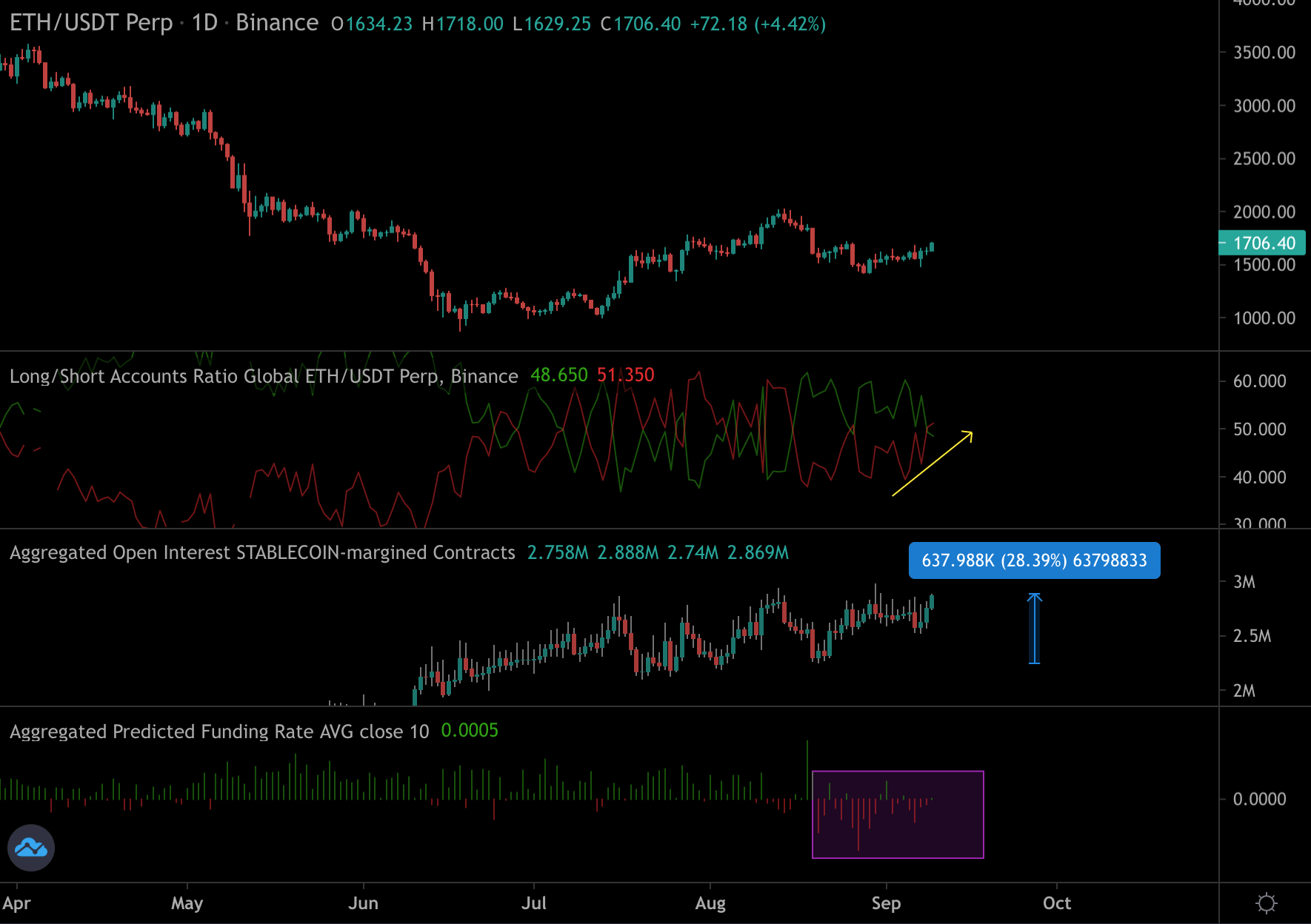This screenshot has width=1311, height=924.
Task: Click the blue 637.988K (28.39%) measurement label
Action: pyautogui.click(x=1034, y=560)
